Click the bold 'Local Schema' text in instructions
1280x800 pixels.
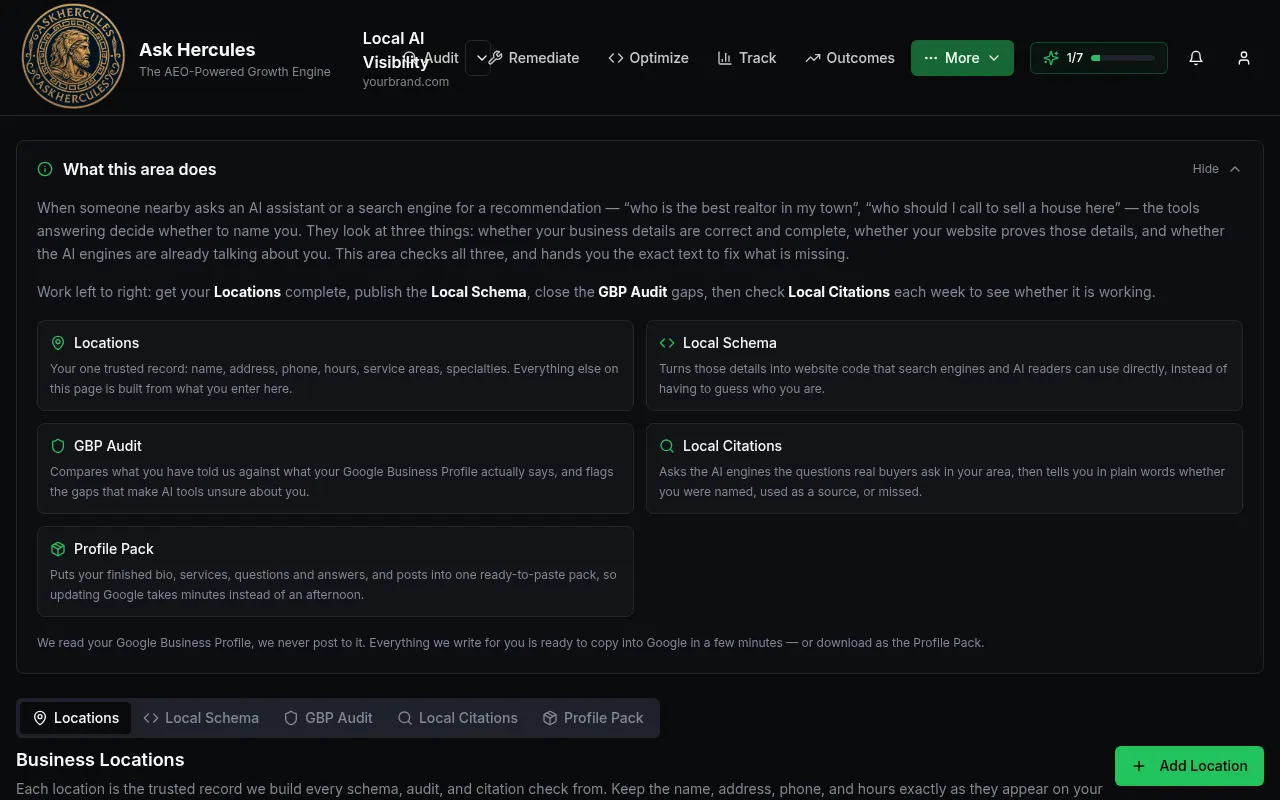479,292
